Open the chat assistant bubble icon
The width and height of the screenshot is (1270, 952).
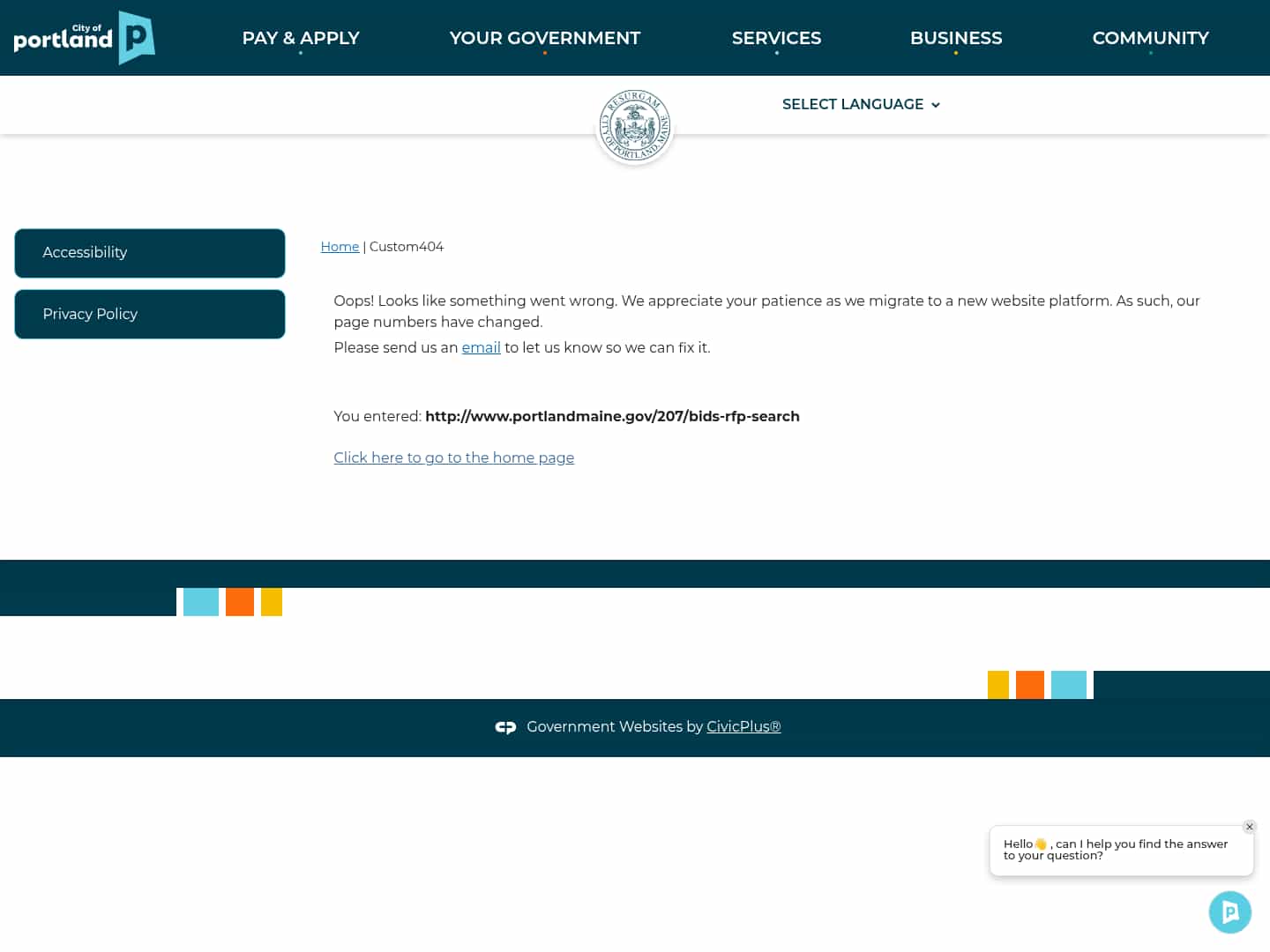point(1230,912)
